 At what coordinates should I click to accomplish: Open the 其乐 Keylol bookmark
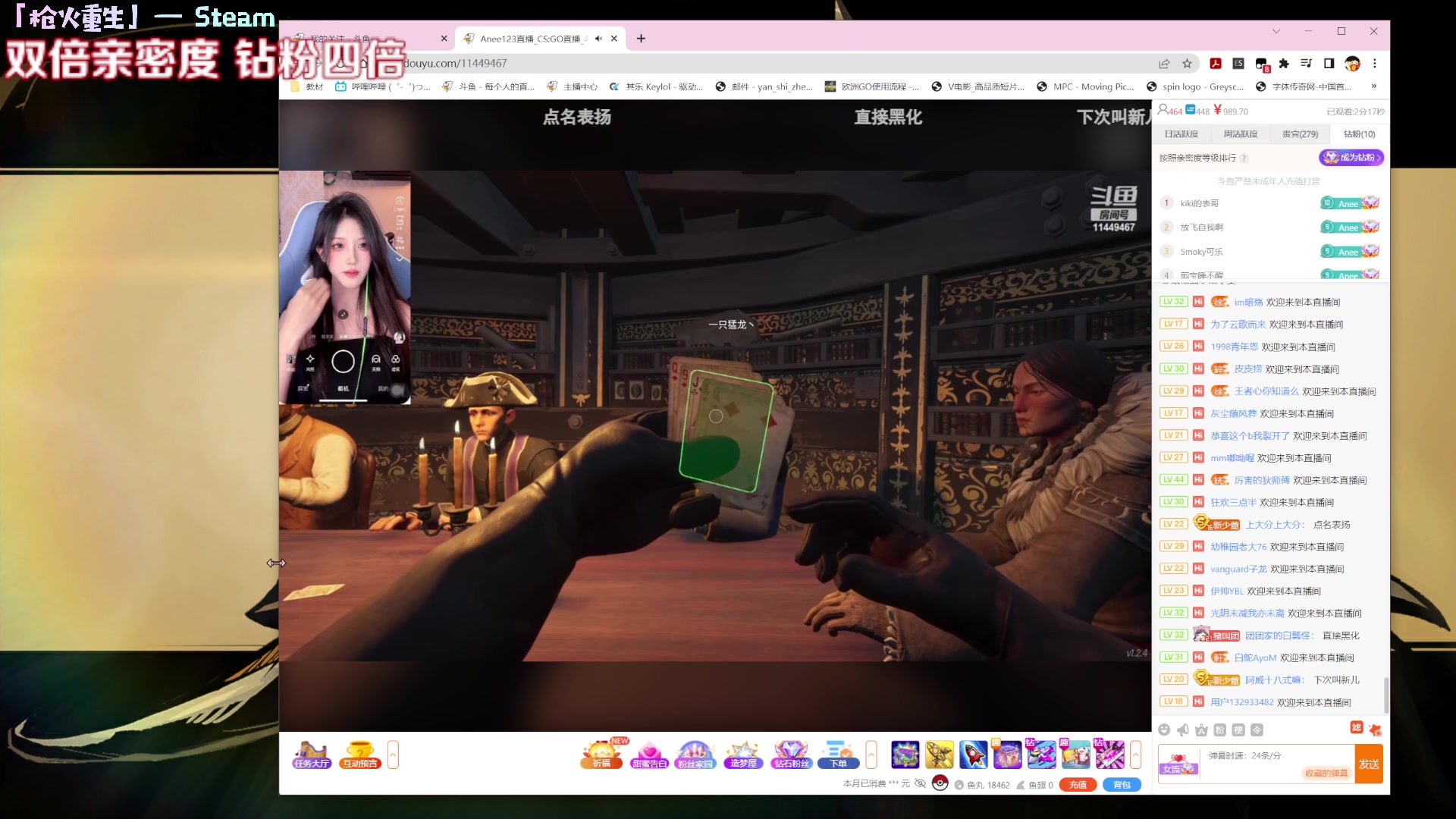(656, 86)
